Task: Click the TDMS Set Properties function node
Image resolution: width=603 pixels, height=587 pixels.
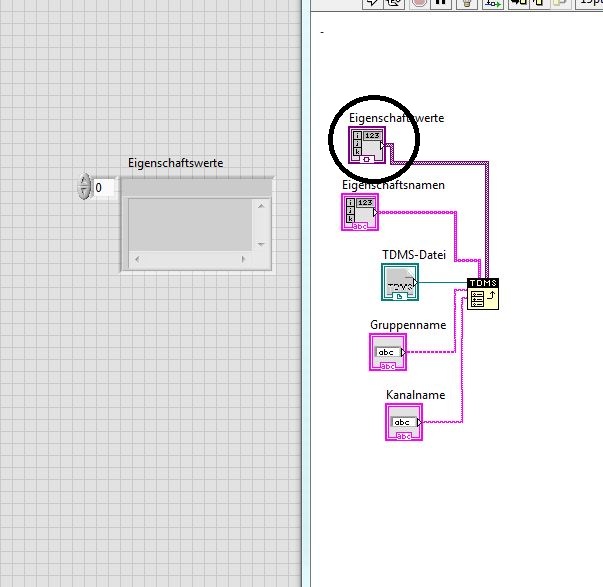Action: click(x=483, y=294)
